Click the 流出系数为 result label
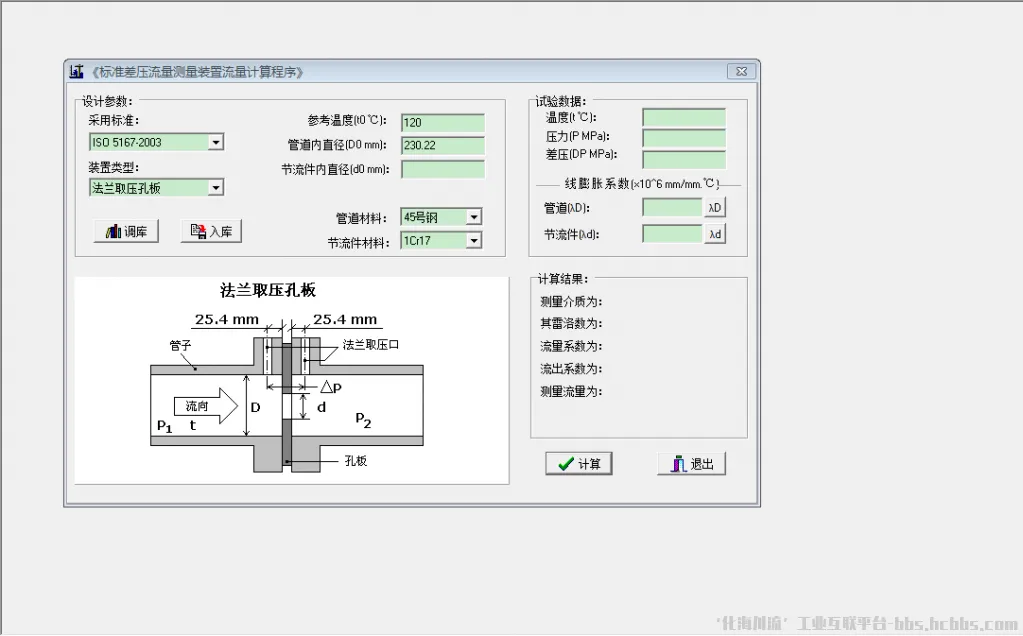 pos(571,369)
